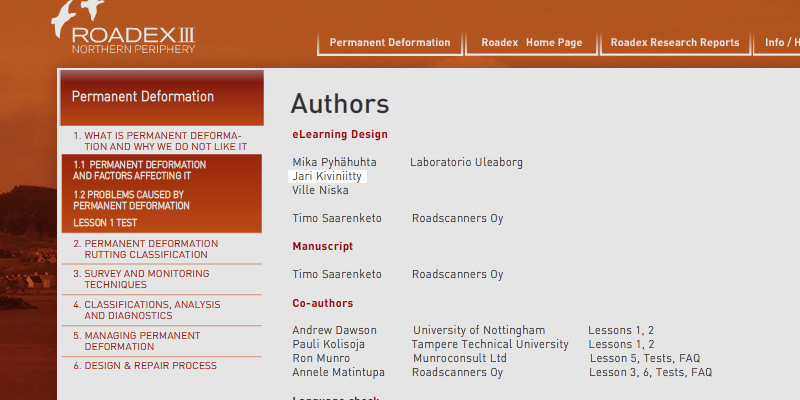Screen dimensions: 800x400
Task: Click Lessons 1, 2 beside Andrew Dawson
Action: pos(621,331)
